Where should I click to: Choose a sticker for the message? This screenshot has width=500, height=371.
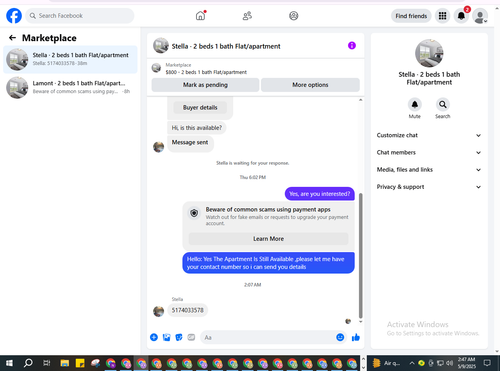pyautogui.click(x=179, y=337)
